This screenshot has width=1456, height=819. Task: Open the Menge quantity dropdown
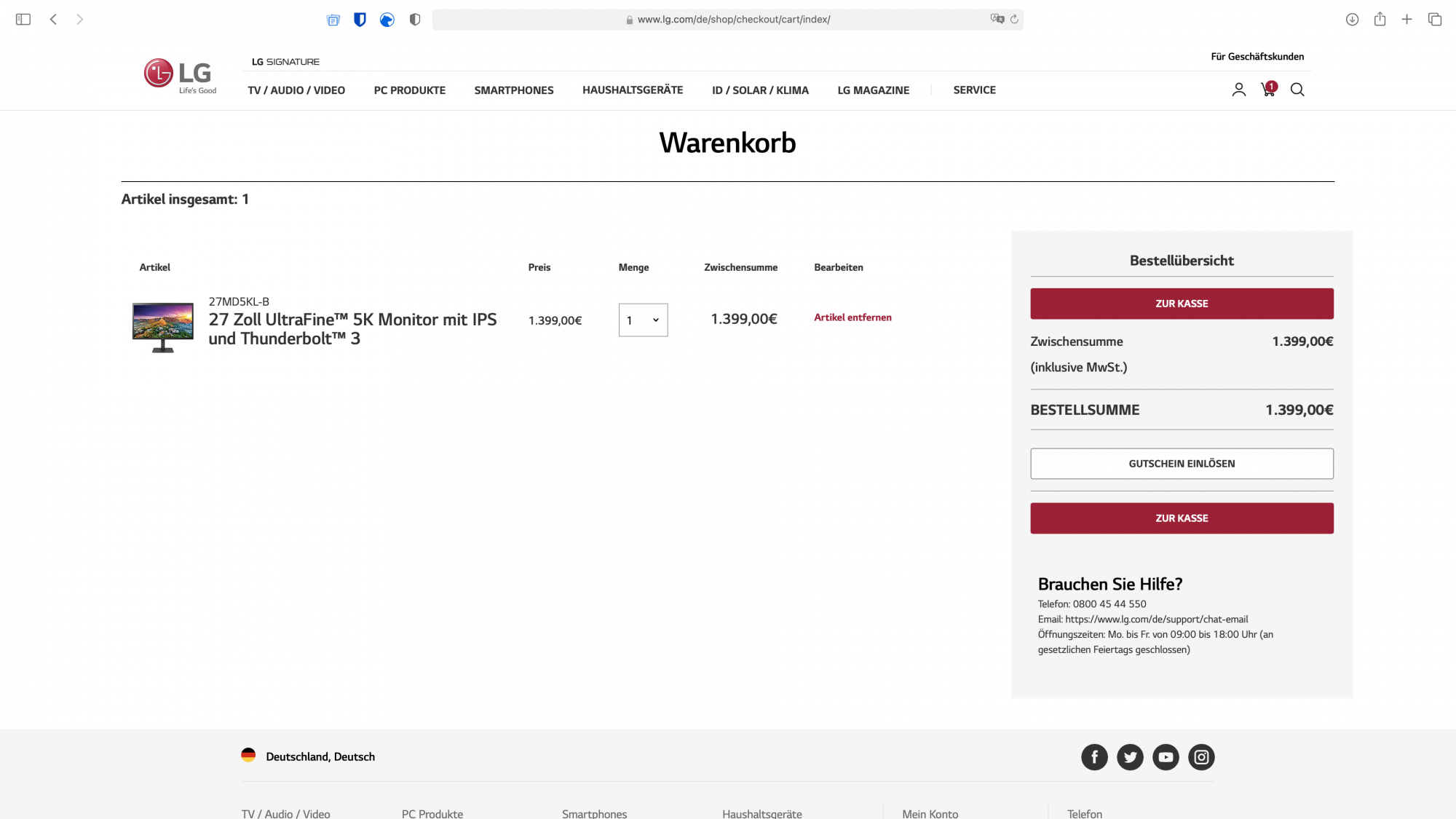(x=643, y=320)
